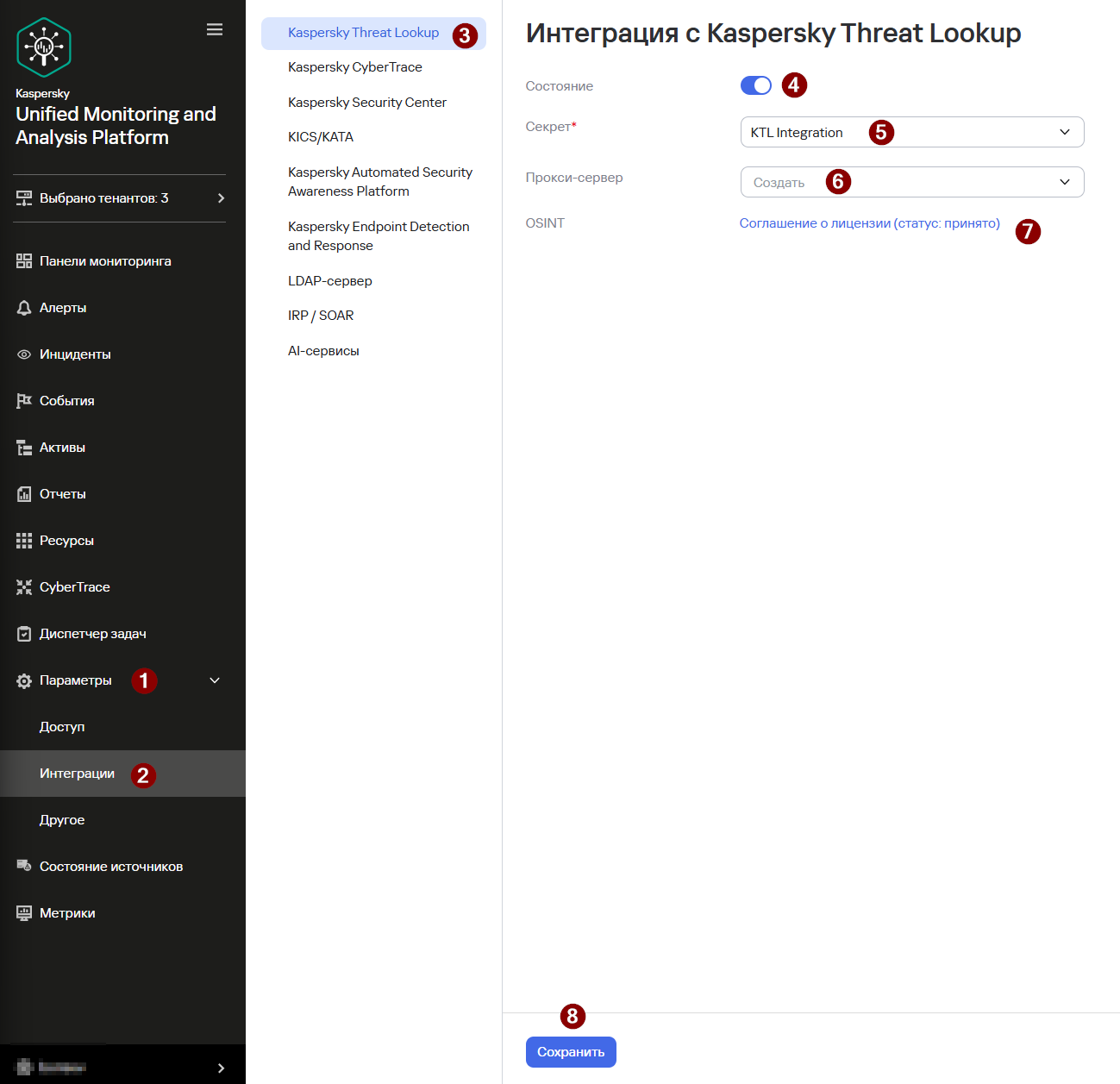Open Состояние источников
This screenshot has width=1120, height=1084.
tap(111, 867)
